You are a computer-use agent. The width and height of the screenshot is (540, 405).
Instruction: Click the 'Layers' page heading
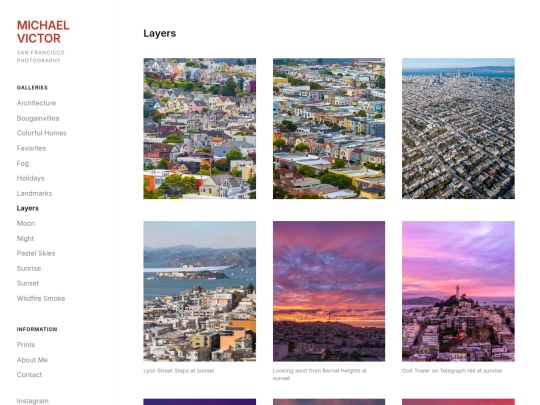[x=160, y=33]
